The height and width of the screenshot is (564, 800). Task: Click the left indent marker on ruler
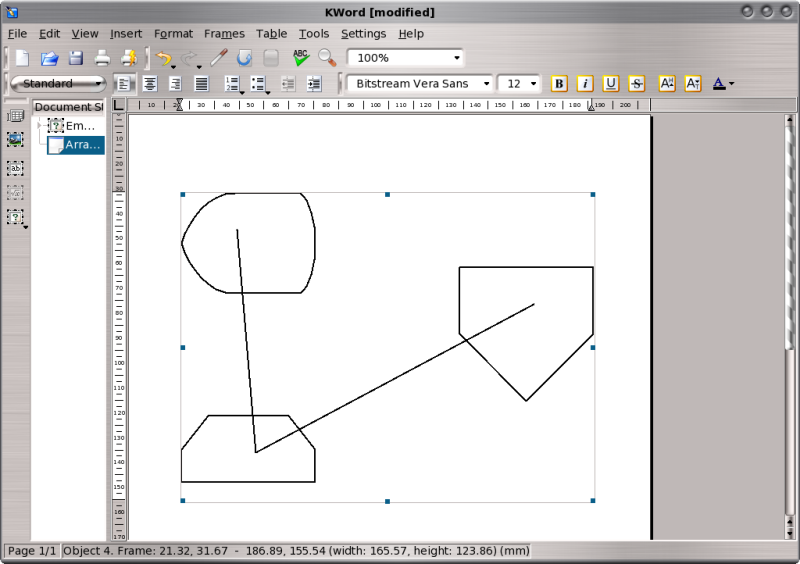[x=179, y=105]
